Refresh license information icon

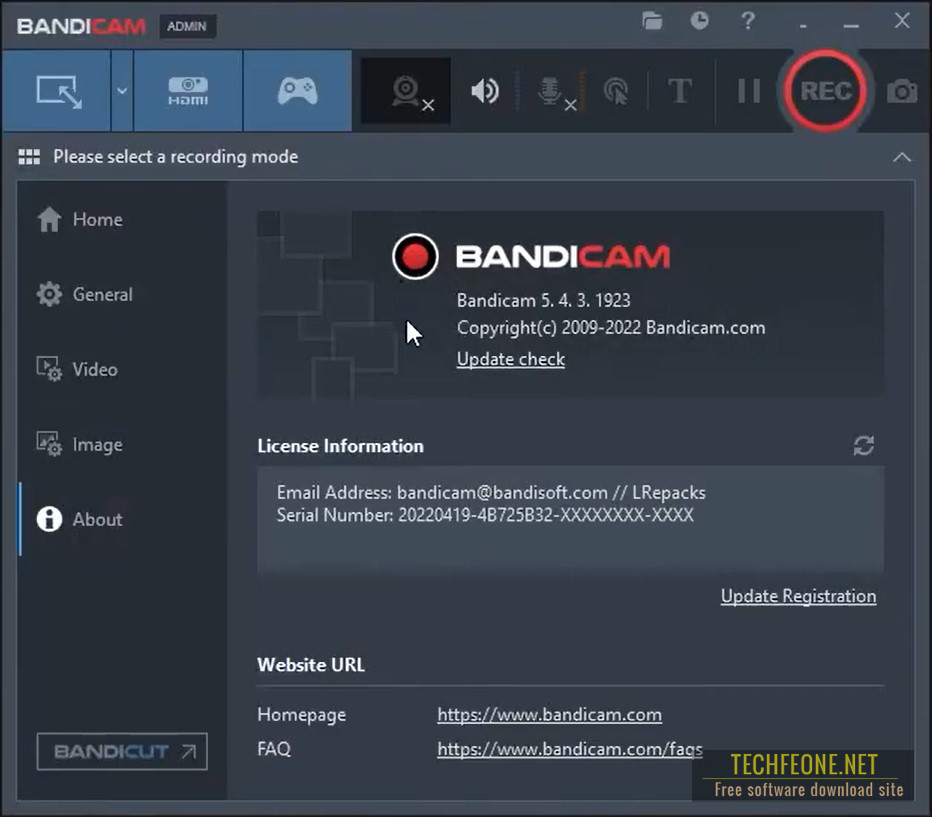pos(864,446)
